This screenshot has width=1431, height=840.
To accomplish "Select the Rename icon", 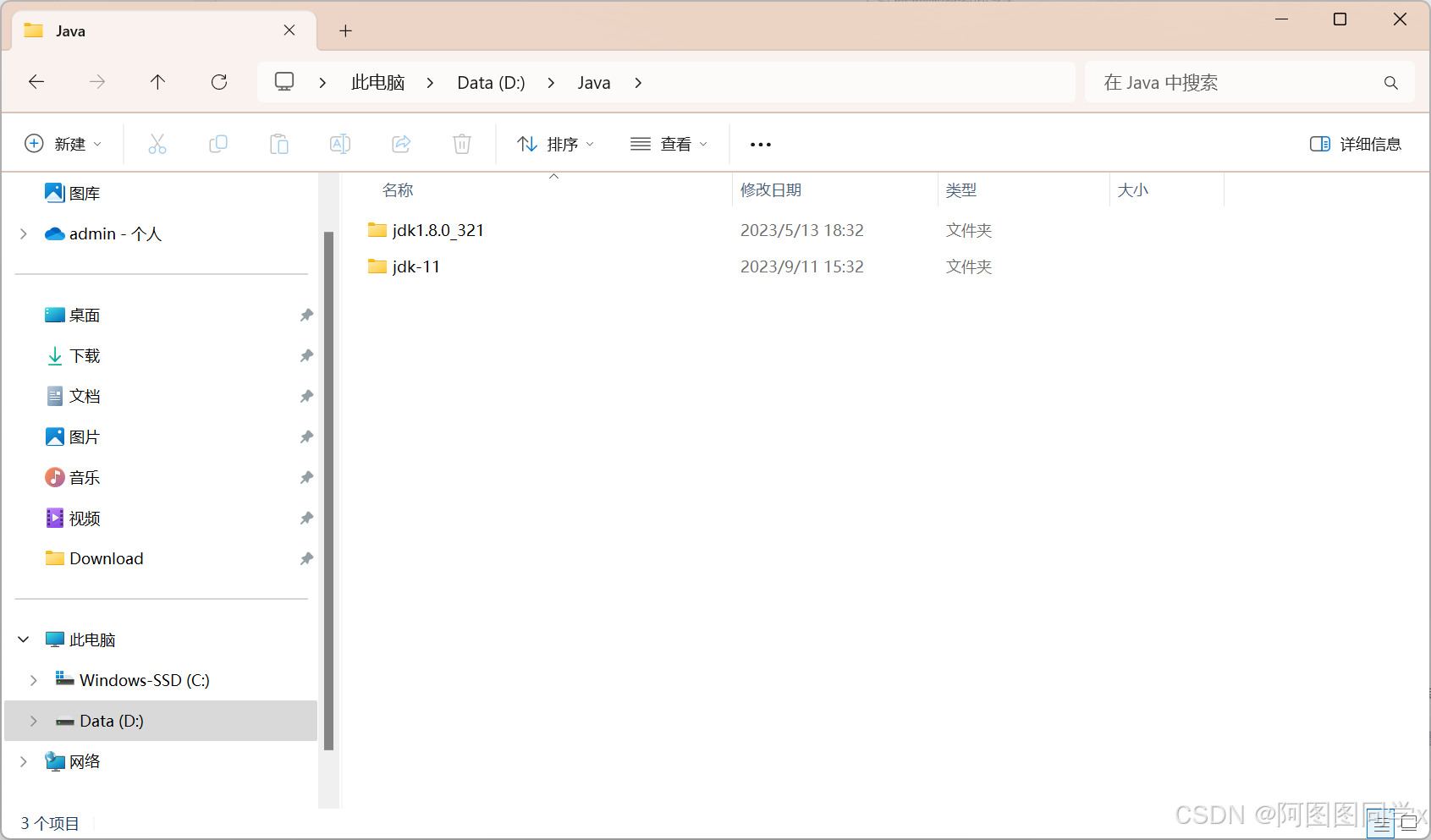I will tap(339, 144).
